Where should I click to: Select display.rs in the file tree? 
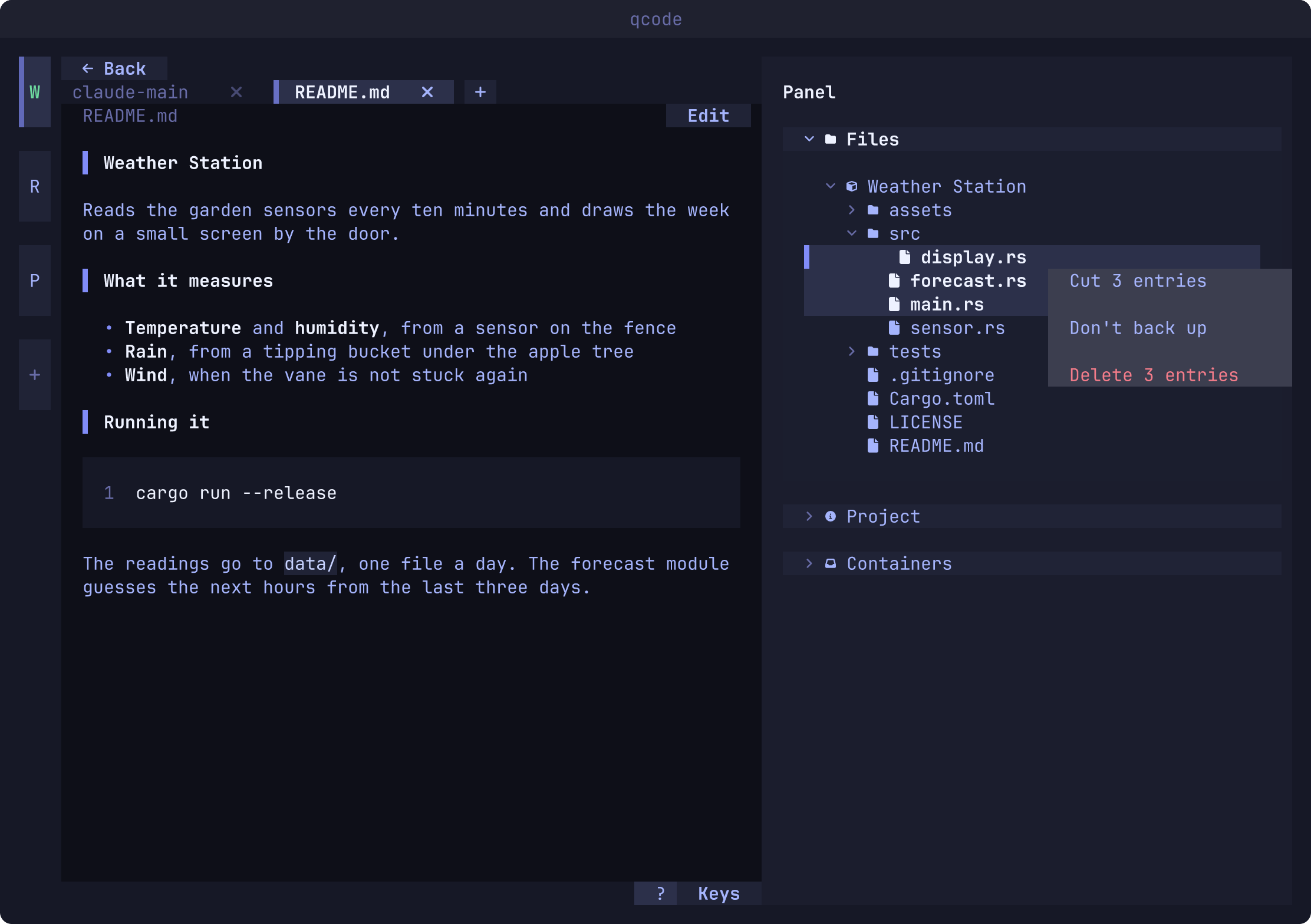click(x=1032, y=257)
